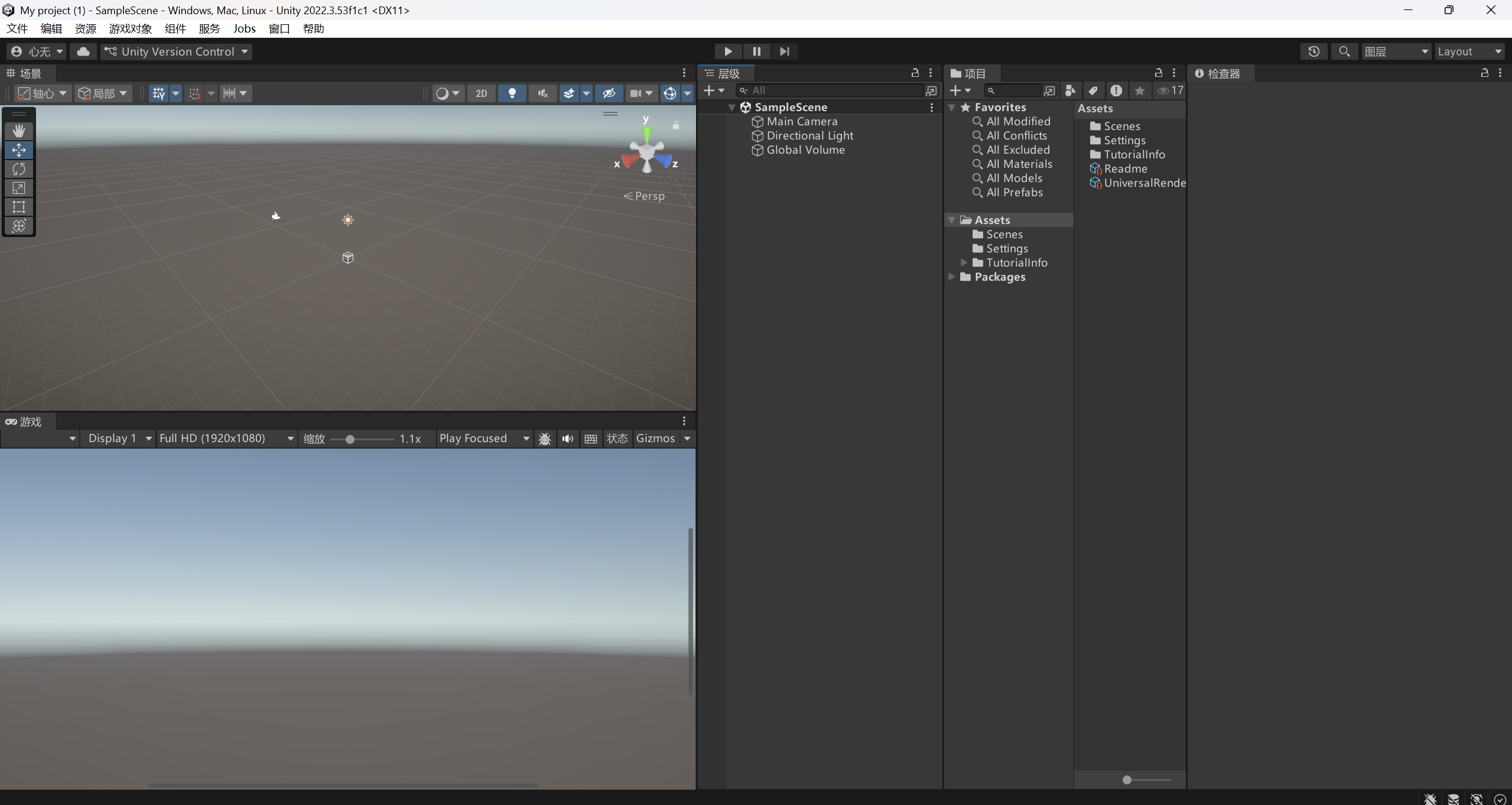Select the Rect transform tool
Viewport: 1512px width, 805px height.
point(19,207)
